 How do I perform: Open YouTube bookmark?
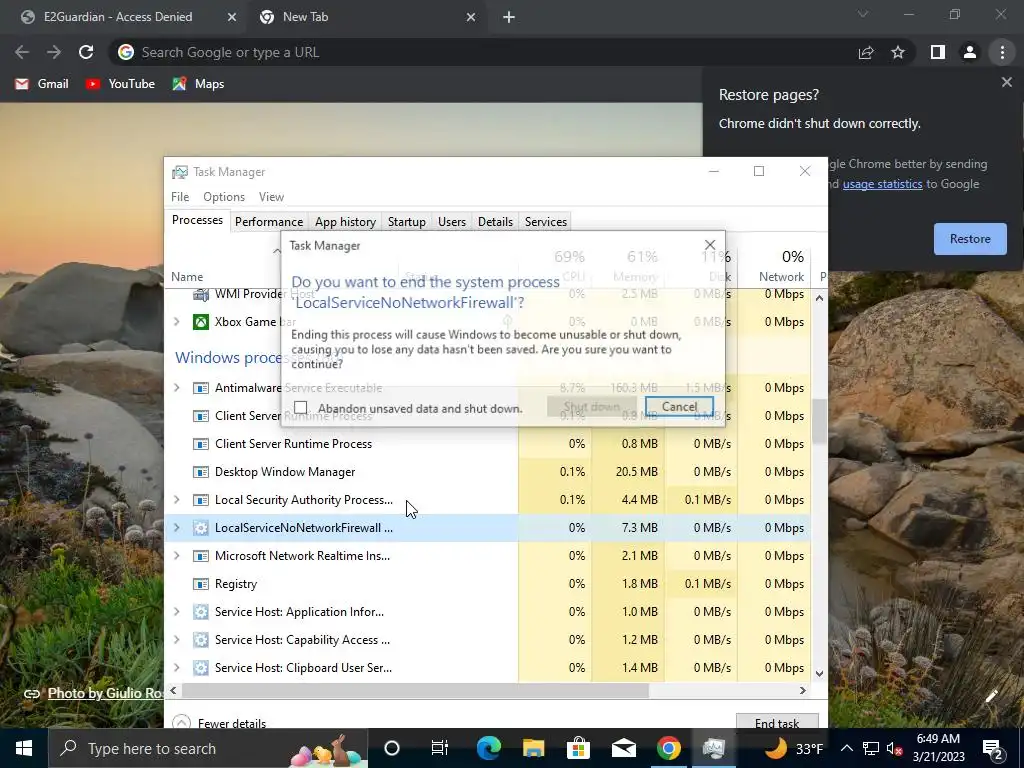click(x=120, y=84)
